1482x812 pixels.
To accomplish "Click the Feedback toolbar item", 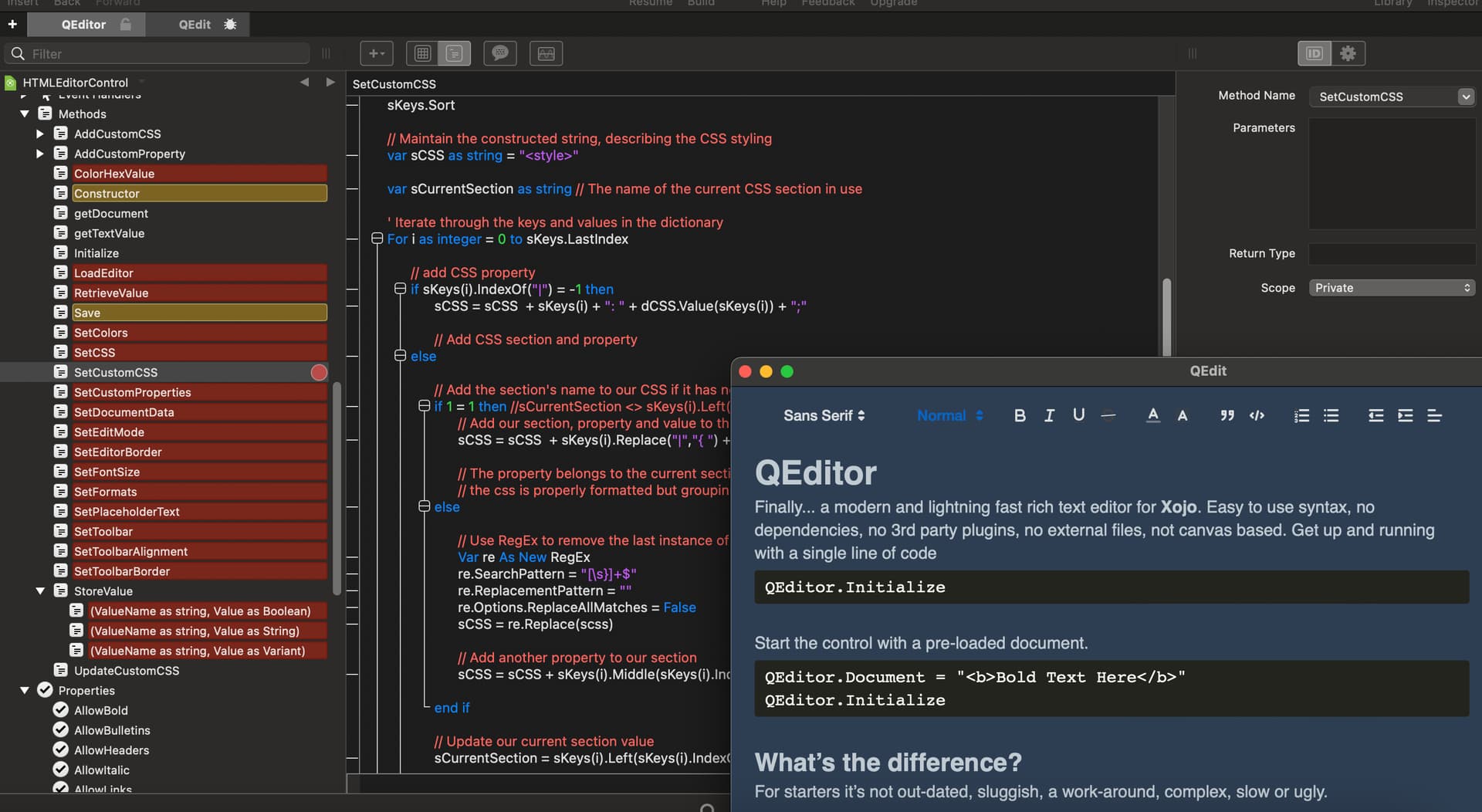I will 827,3.
